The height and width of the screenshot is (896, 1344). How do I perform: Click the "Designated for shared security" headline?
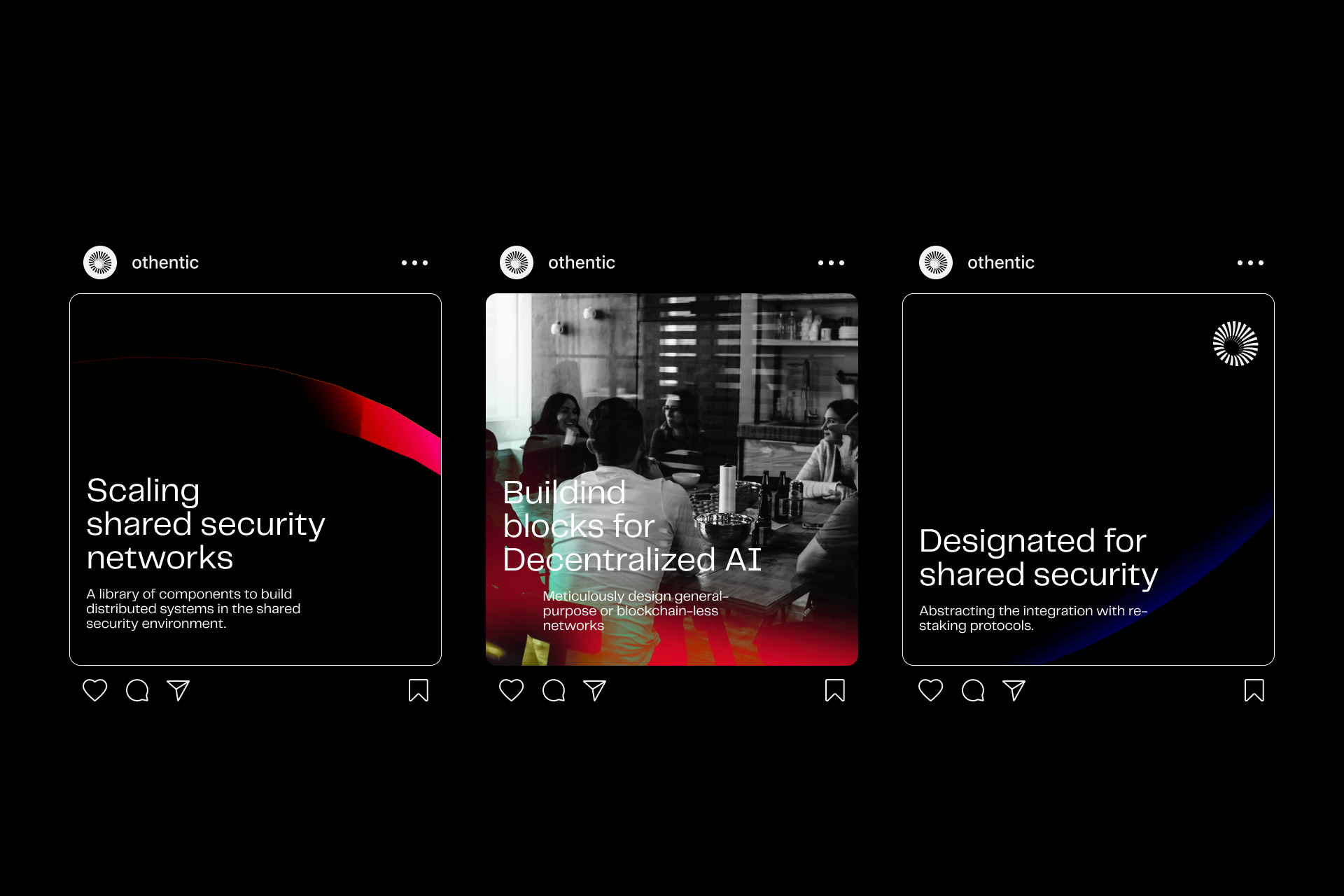pos(1039,558)
